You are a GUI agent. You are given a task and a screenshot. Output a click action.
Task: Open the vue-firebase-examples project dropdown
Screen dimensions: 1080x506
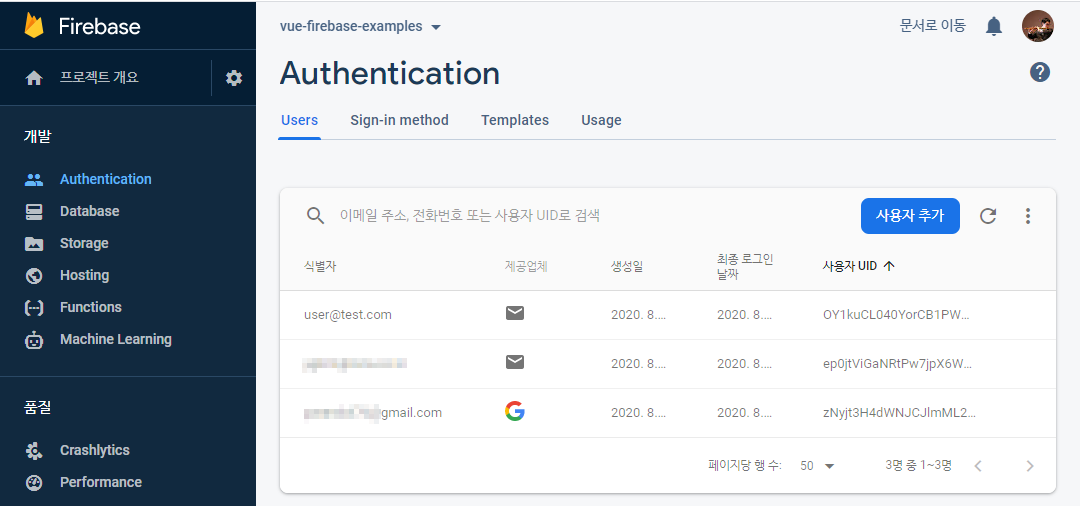click(x=360, y=27)
